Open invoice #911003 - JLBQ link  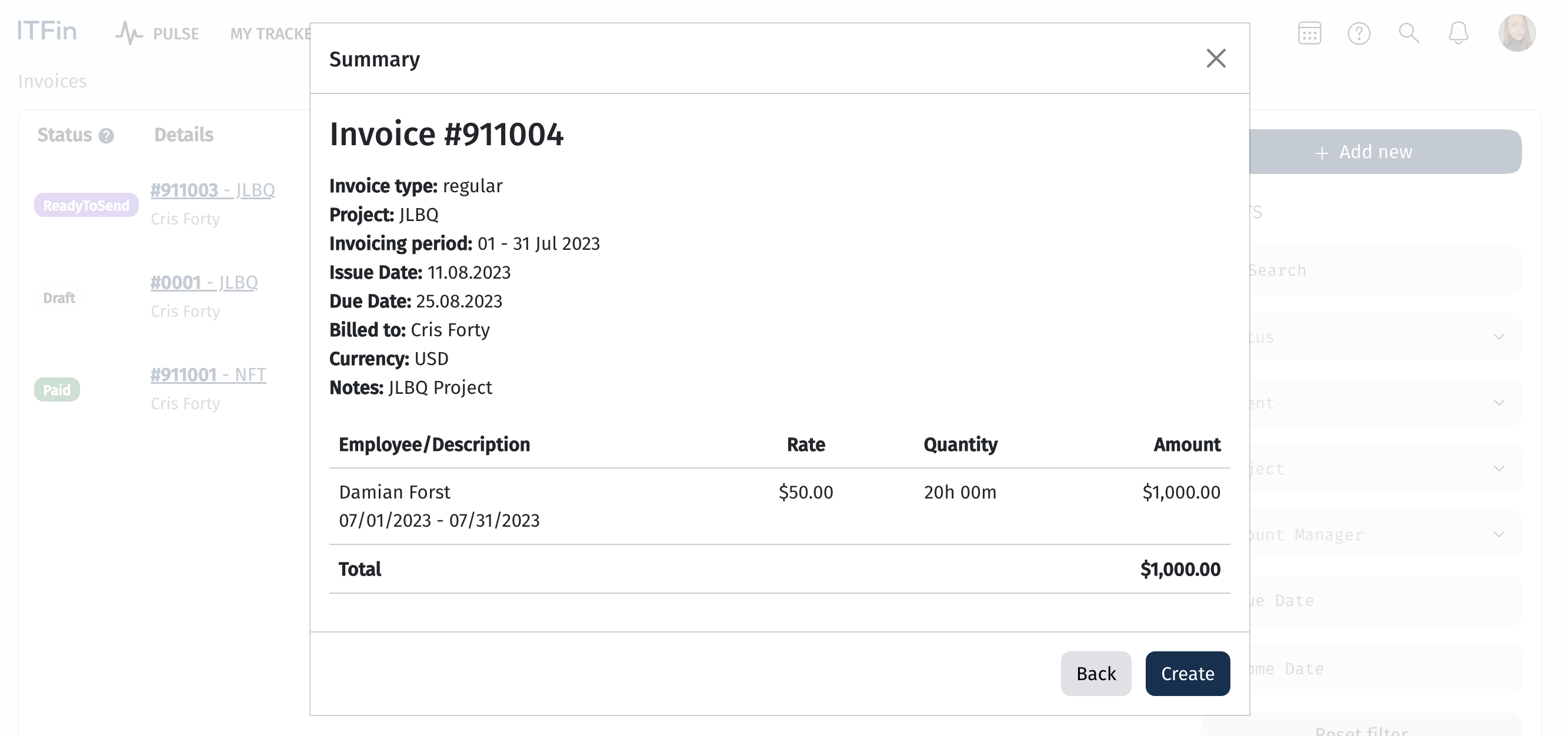pyautogui.click(x=212, y=190)
